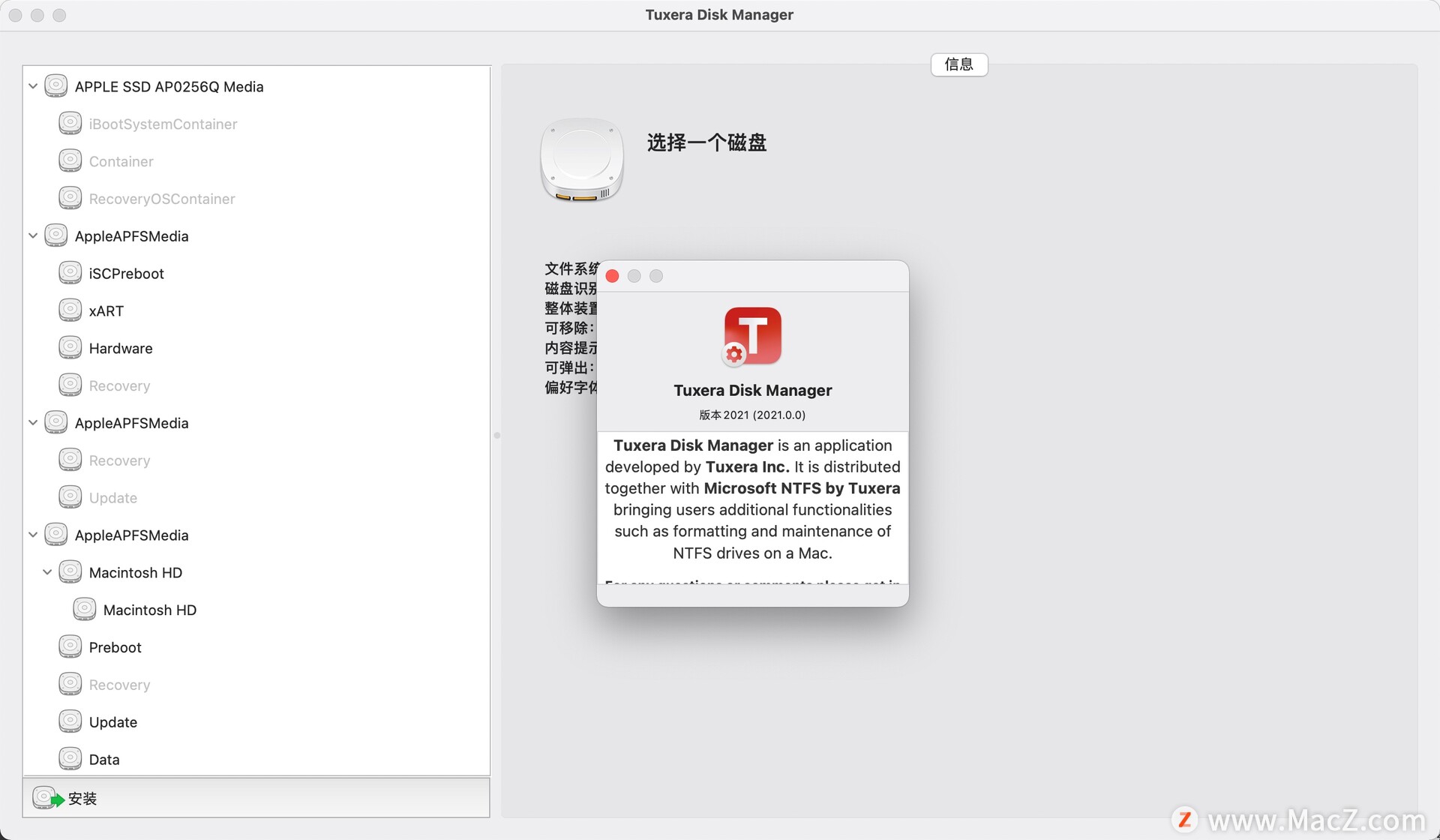Viewport: 1440px width, 840px height.
Task: Click the Preboot partition icon
Action: point(70,647)
